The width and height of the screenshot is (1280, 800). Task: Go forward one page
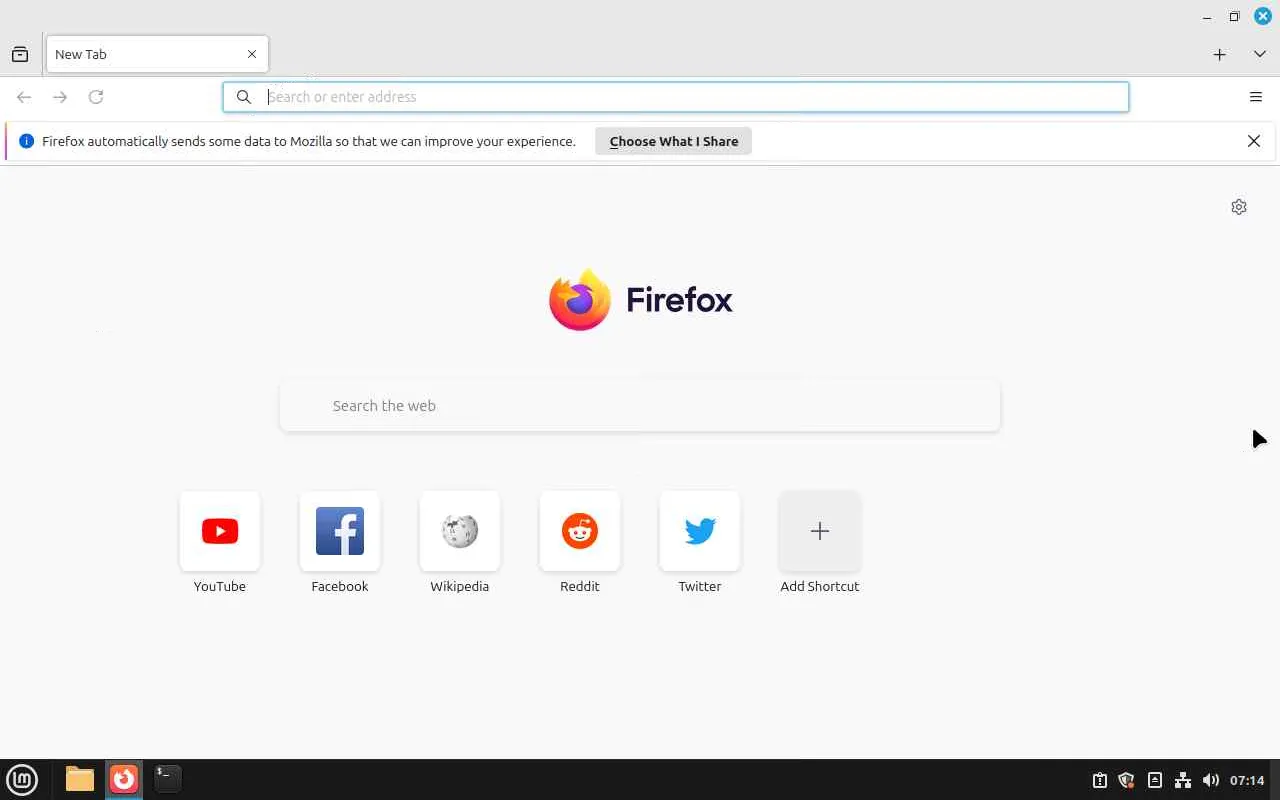click(60, 97)
